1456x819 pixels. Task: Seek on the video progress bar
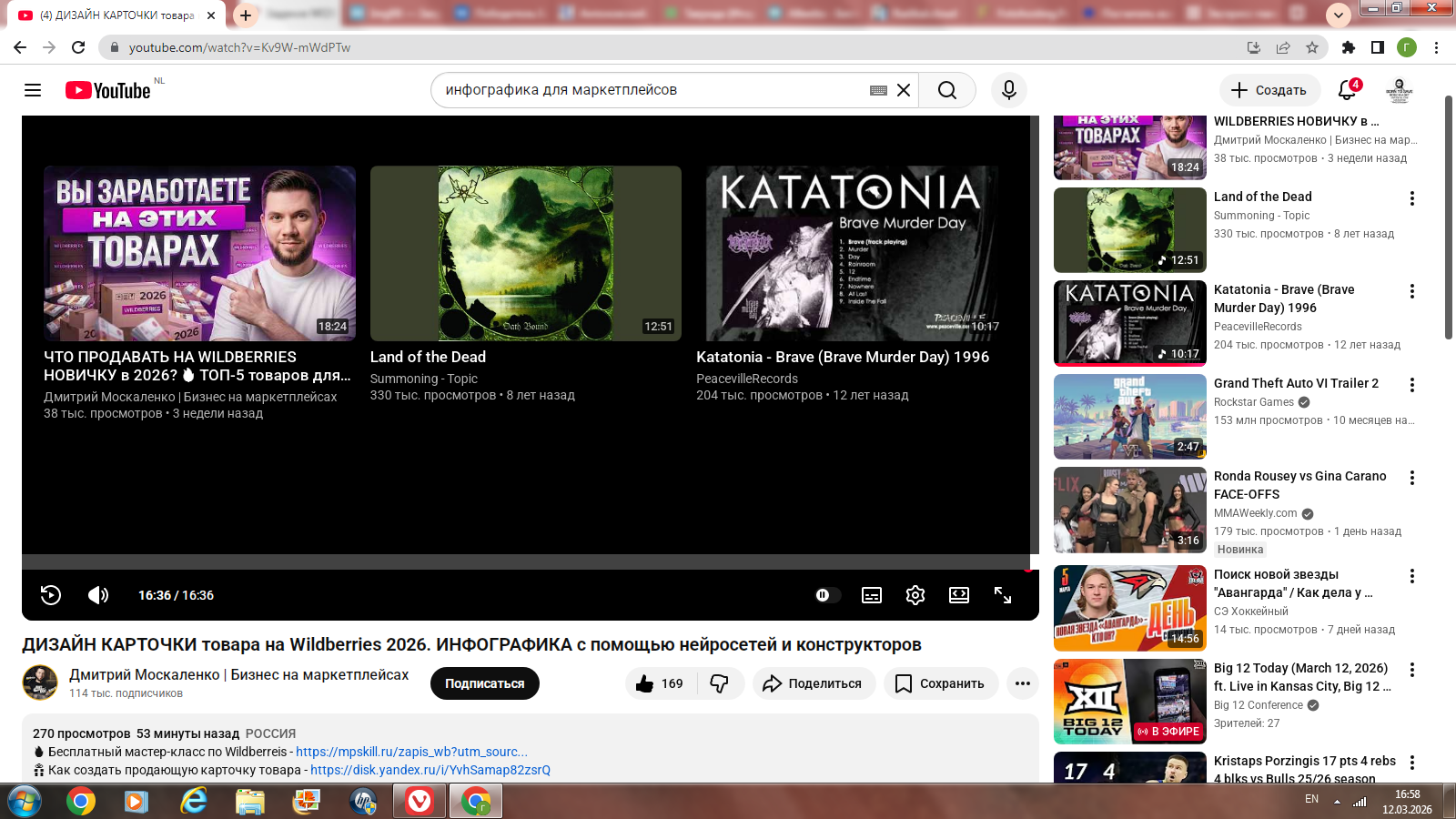tap(531, 562)
